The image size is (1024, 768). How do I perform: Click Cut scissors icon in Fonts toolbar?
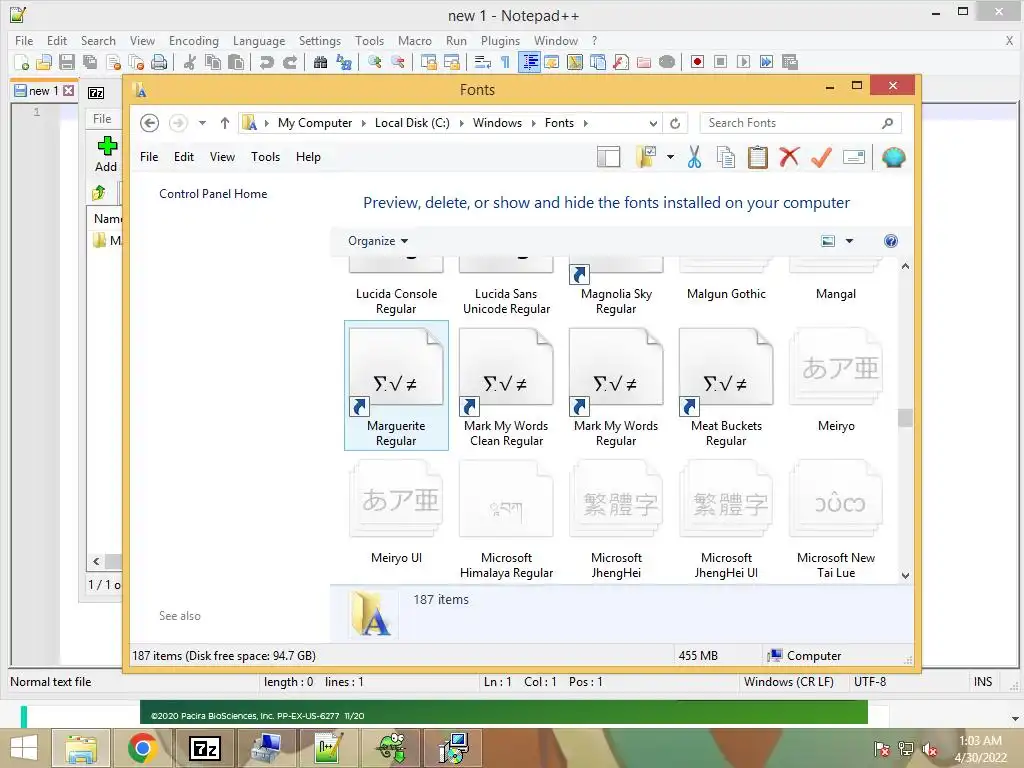pyautogui.click(x=694, y=157)
